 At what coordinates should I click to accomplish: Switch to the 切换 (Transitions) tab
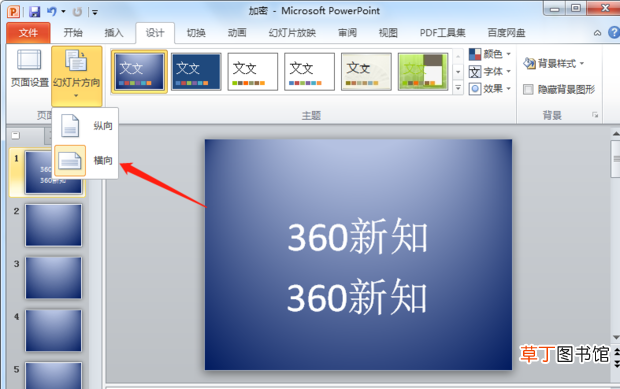[196, 33]
